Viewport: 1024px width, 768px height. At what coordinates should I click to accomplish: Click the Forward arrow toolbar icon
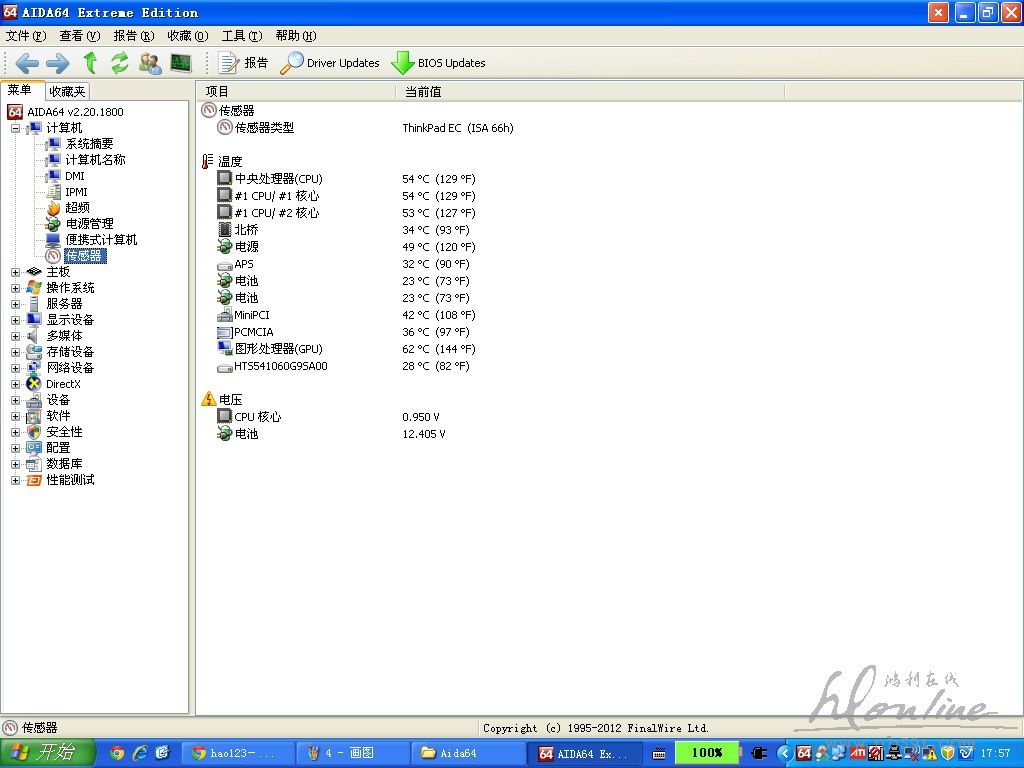57,63
